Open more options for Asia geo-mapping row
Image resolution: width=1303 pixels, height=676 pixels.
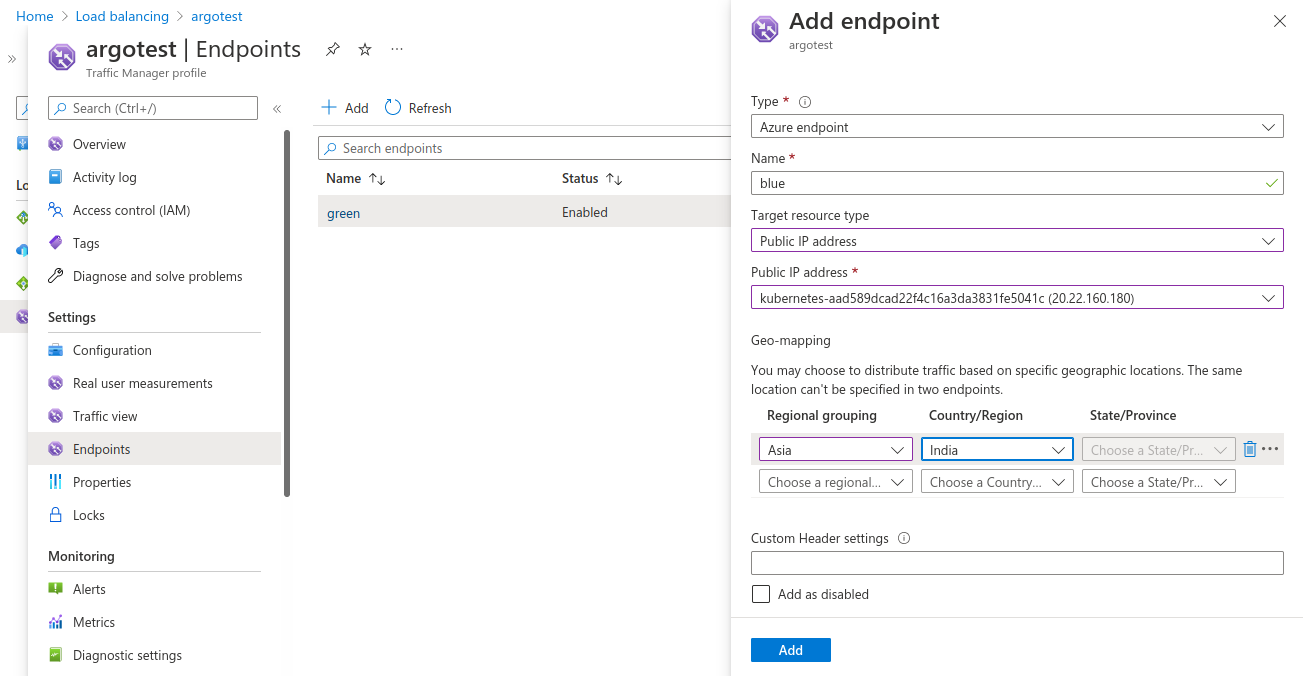[1270, 449]
